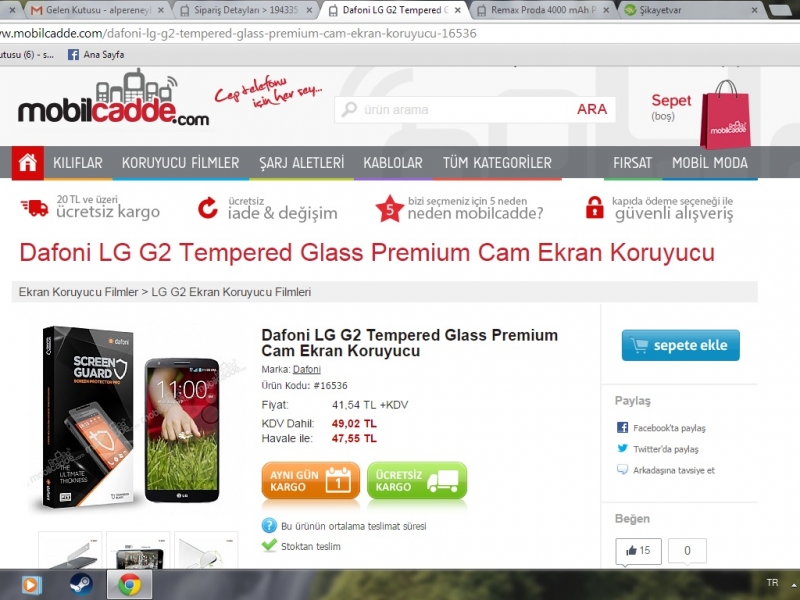Click the Chrome icon in taskbar
This screenshot has width=800, height=600.
pos(130,585)
